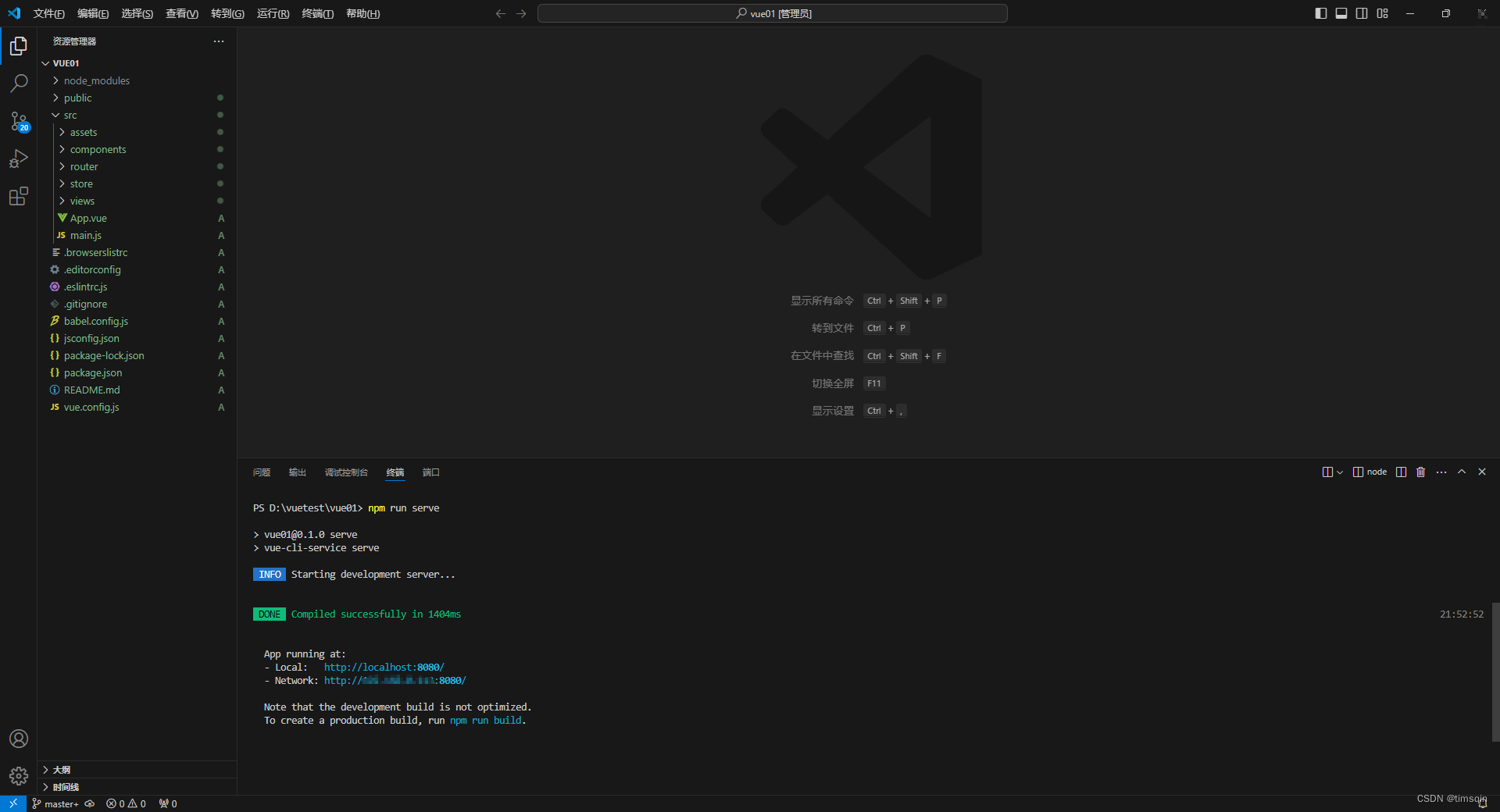Kill terminal with trash icon
1500x812 pixels.
pos(1421,472)
